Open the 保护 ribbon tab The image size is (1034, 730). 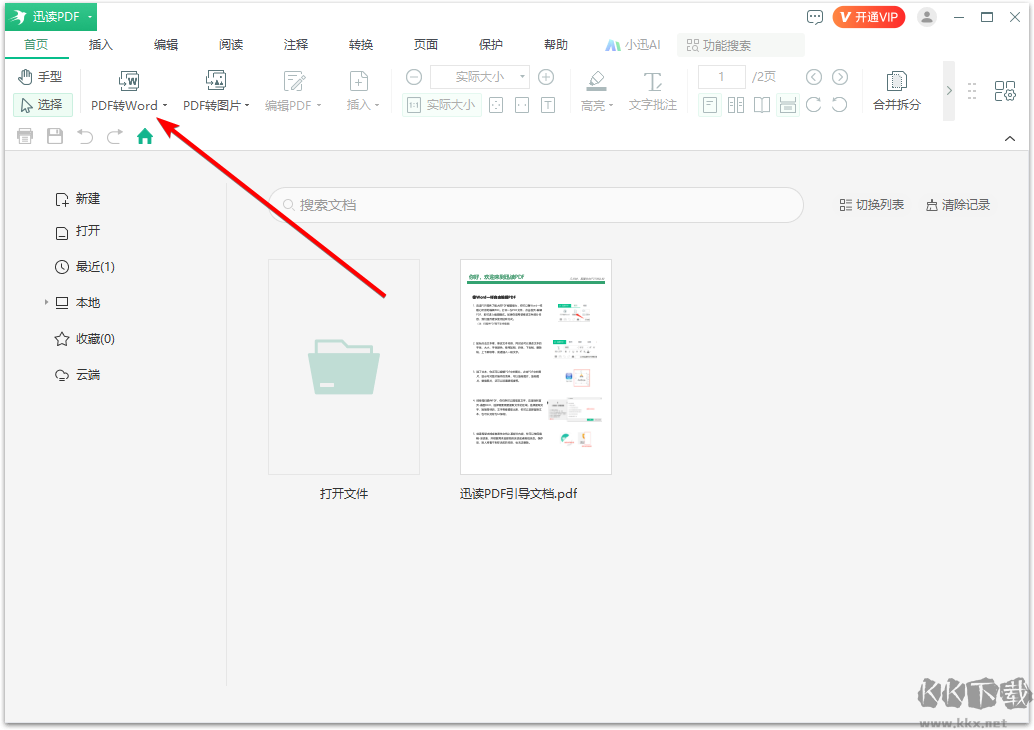(491, 45)
